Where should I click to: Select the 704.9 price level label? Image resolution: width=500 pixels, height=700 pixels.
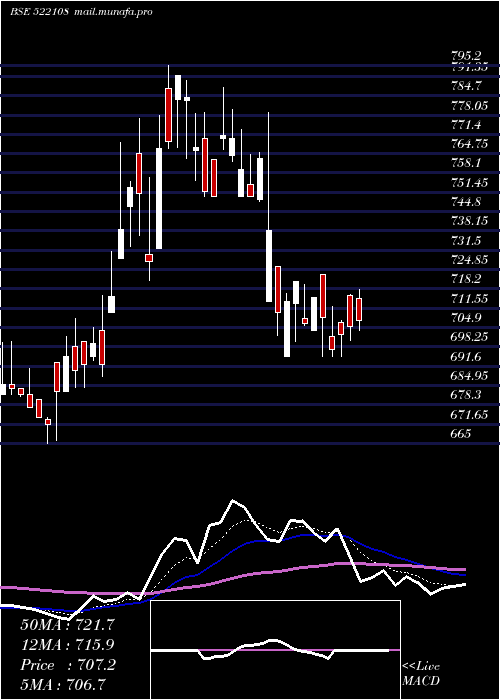(x=466, y=318)
